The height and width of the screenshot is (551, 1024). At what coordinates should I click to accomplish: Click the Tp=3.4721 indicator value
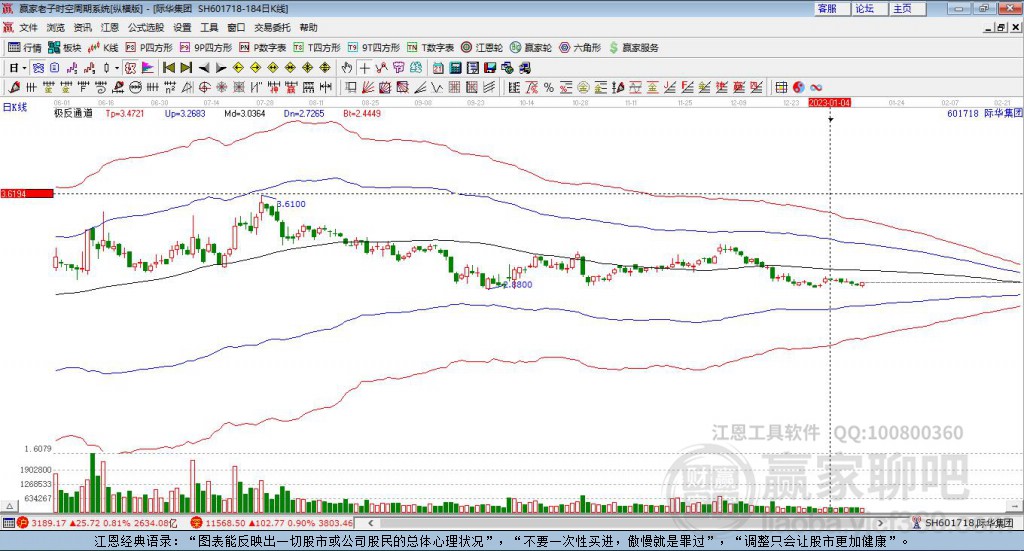click(125, 113)
